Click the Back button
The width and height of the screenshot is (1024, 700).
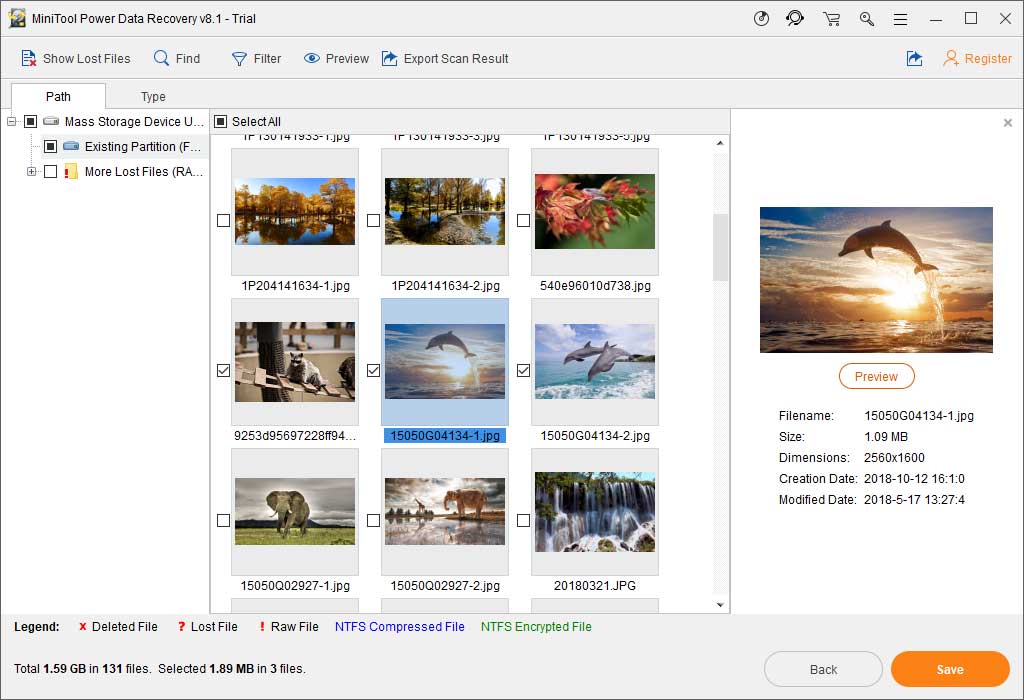[823, 669]
